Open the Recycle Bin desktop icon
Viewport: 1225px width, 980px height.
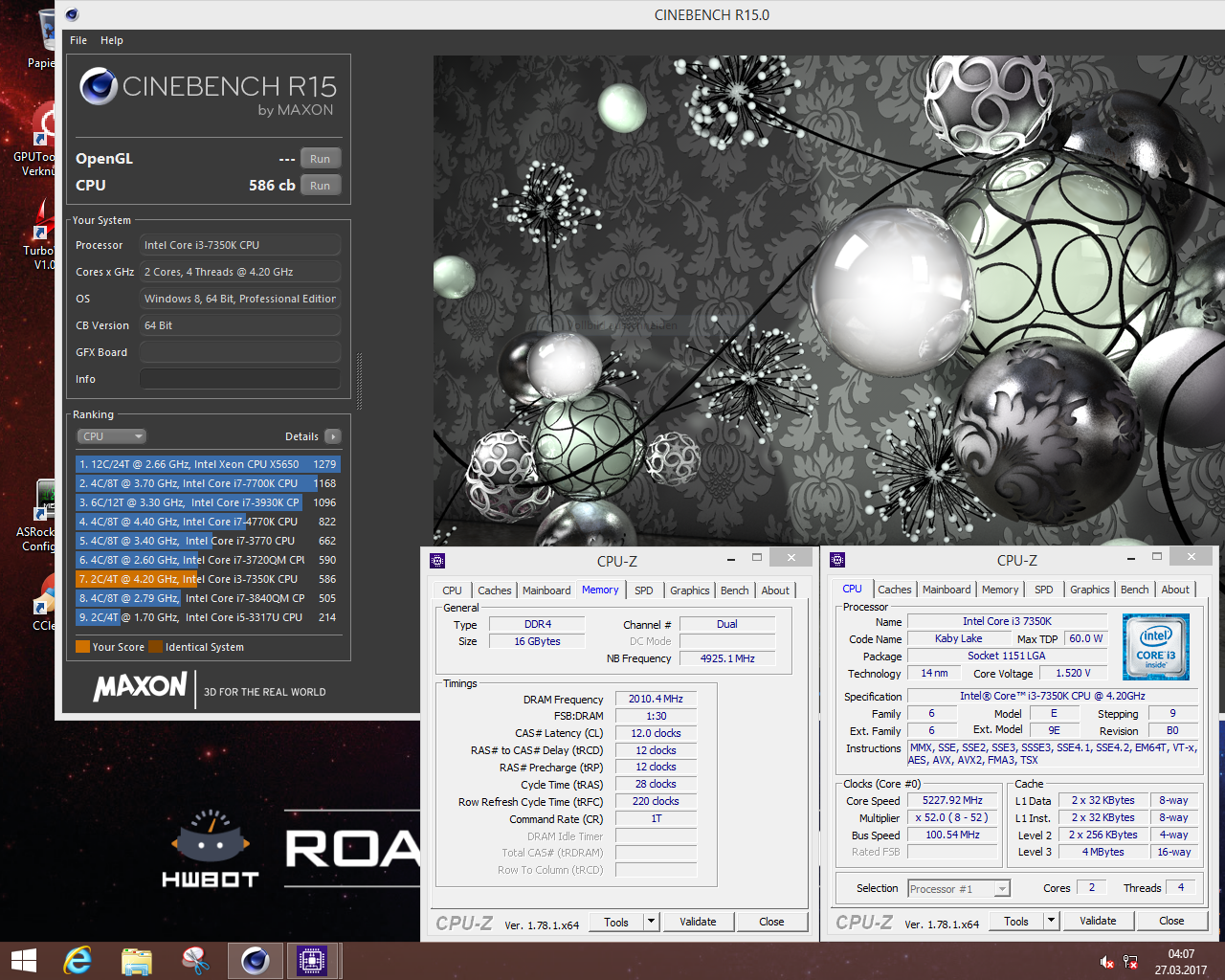[42, 38]
